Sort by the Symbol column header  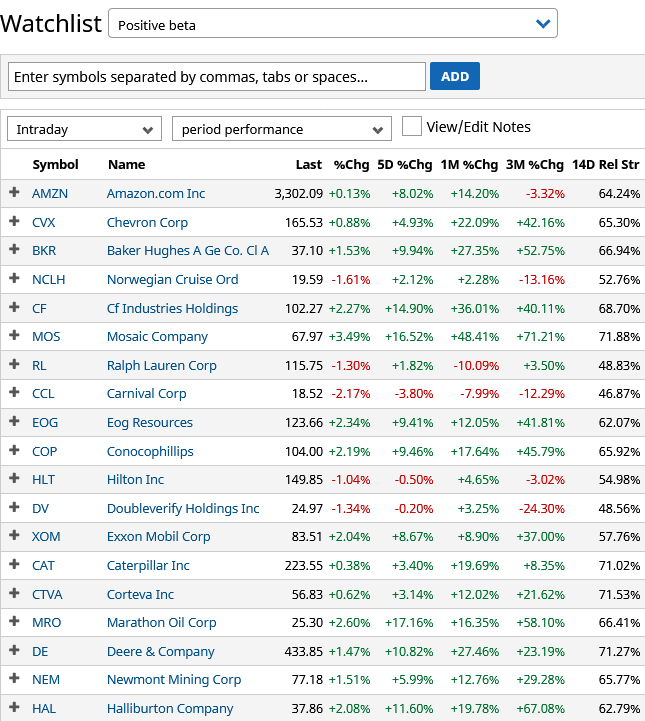pos(55,165)
